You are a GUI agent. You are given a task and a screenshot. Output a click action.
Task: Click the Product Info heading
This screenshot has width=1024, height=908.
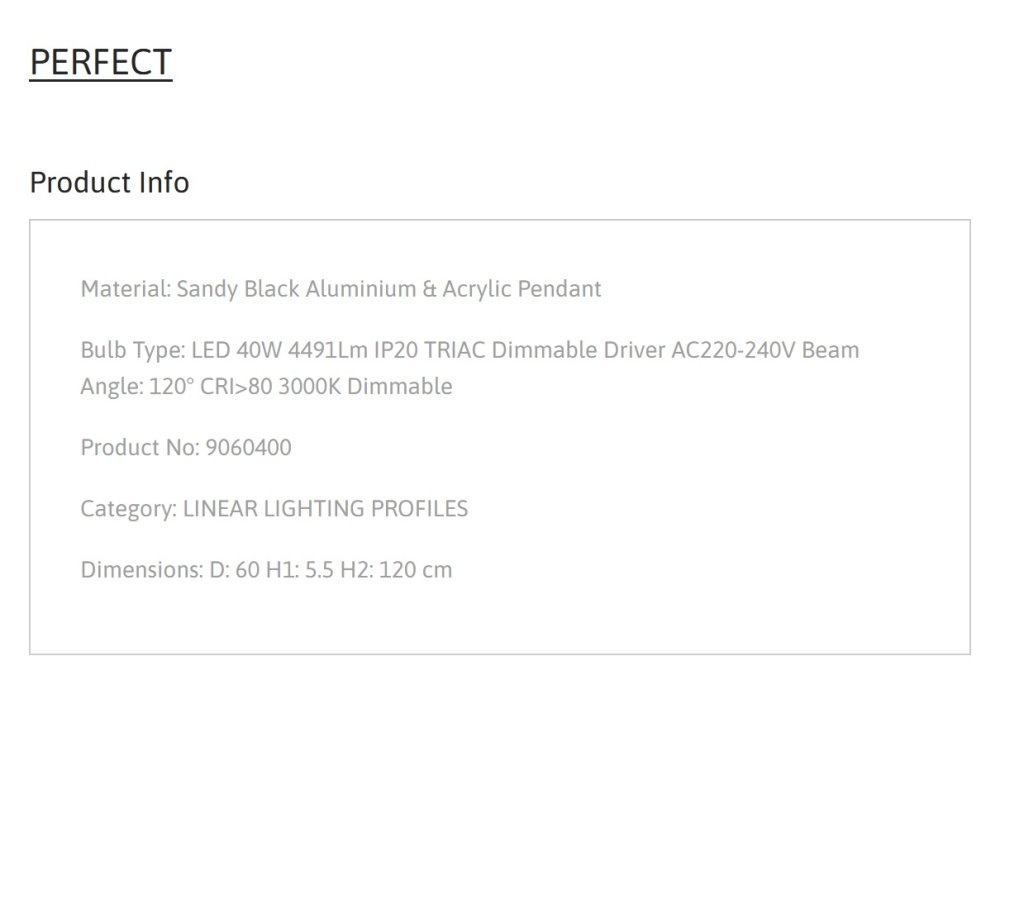click(x=109, y=182)
